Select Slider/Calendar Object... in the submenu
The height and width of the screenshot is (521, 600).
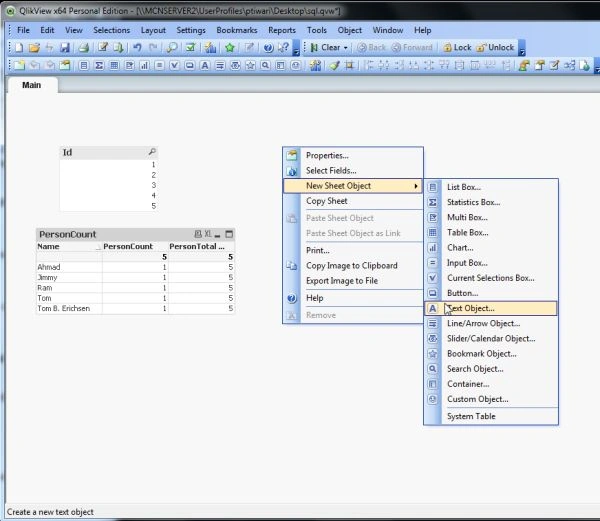pos(491,339)
